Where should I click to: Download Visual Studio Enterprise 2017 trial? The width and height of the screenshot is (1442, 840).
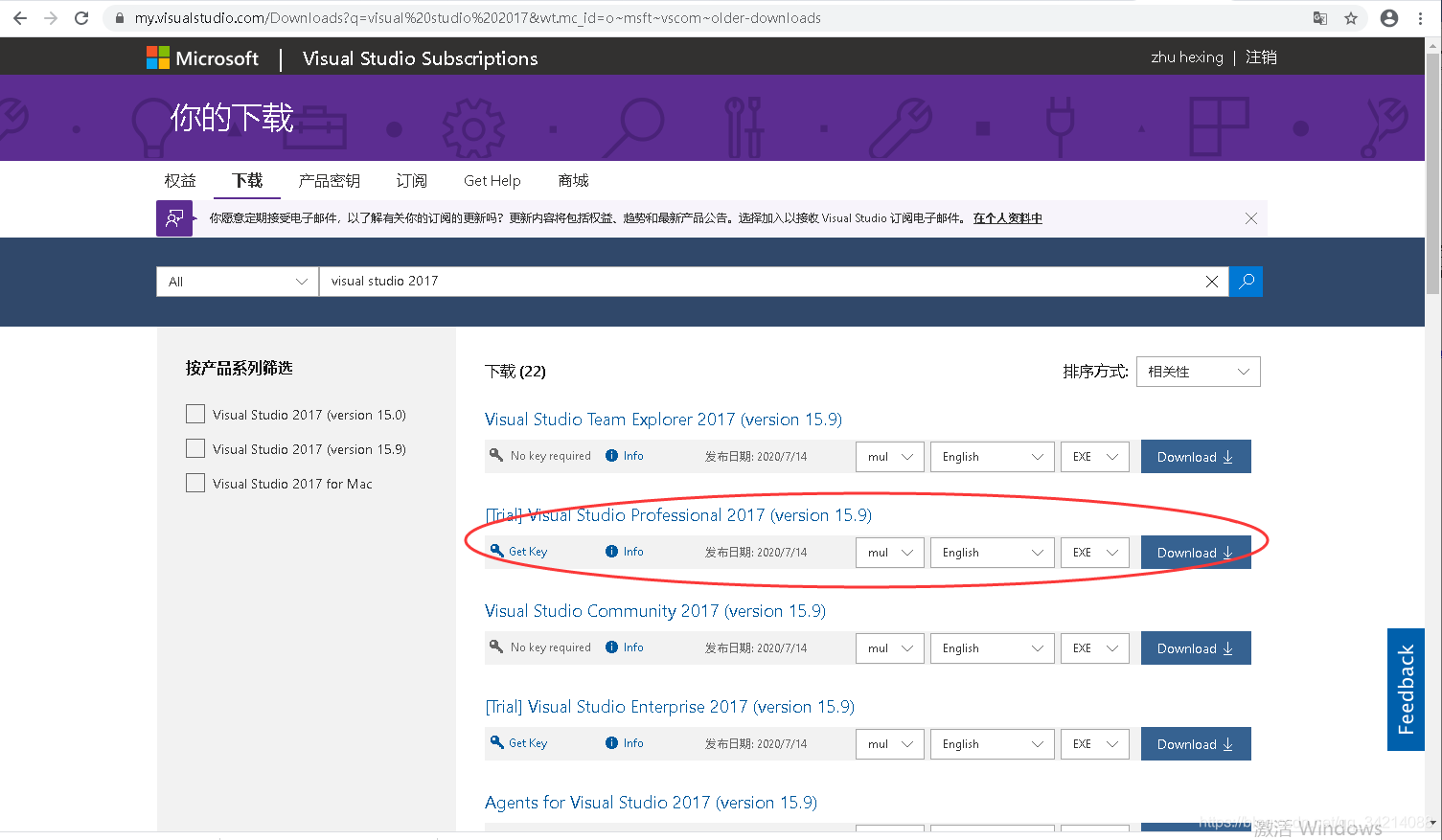pyautogui.click(x=1196, y=744)
